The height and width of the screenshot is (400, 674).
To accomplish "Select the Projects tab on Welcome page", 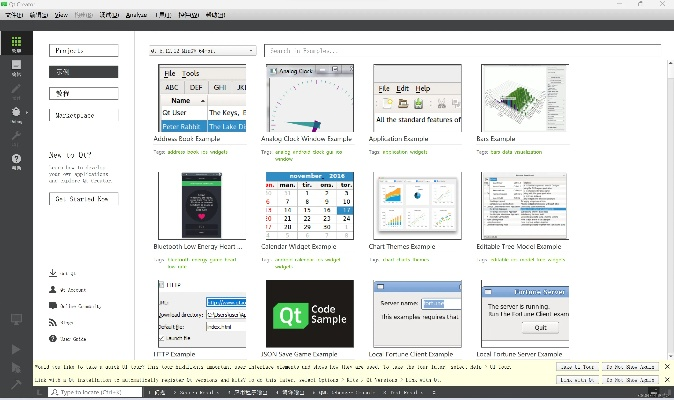I will pos(84,50).
